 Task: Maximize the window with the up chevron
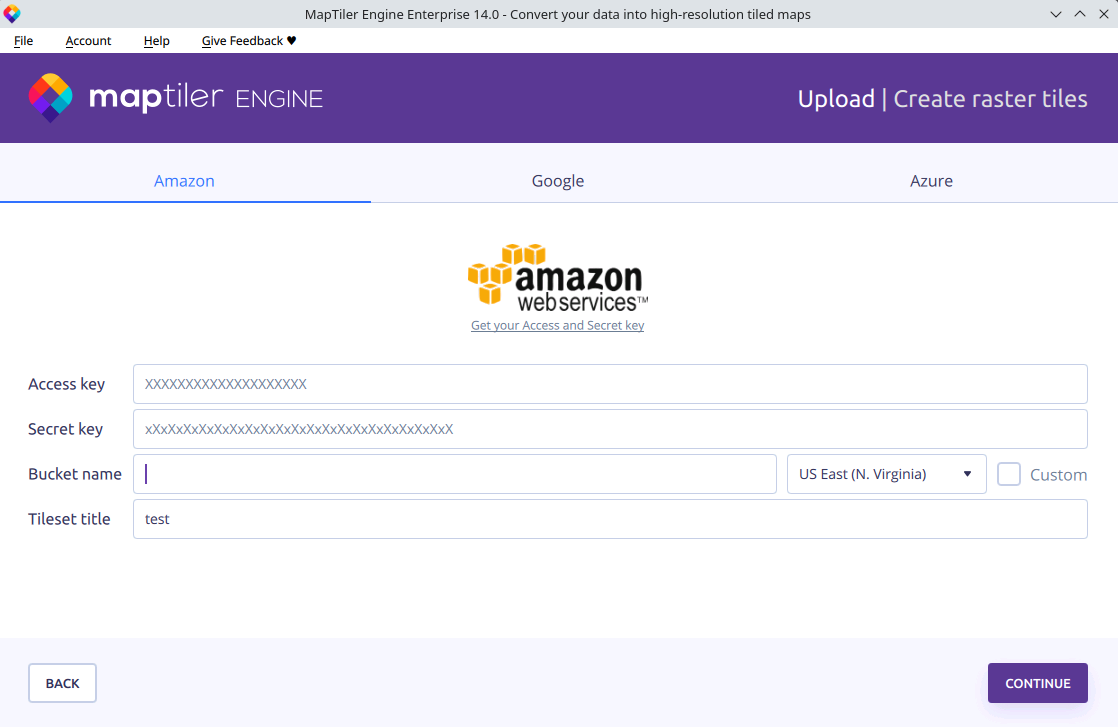point(1079,14)
